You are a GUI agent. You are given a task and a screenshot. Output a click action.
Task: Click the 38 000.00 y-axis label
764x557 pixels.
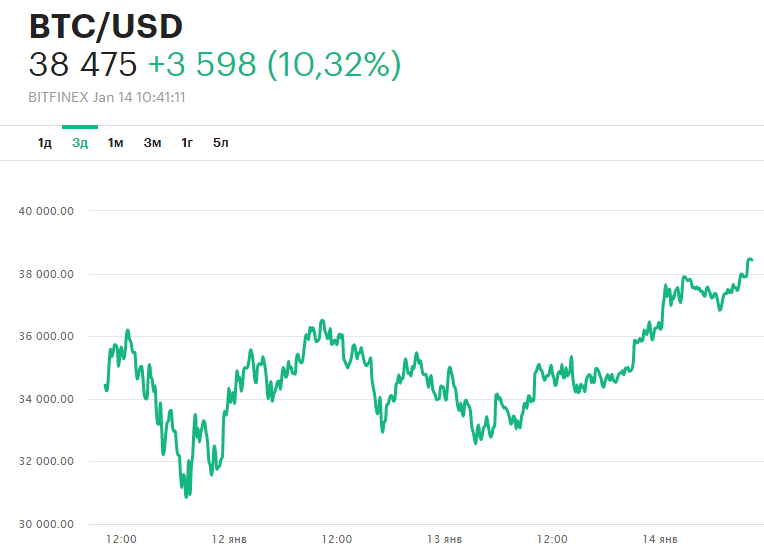(48, 274)
